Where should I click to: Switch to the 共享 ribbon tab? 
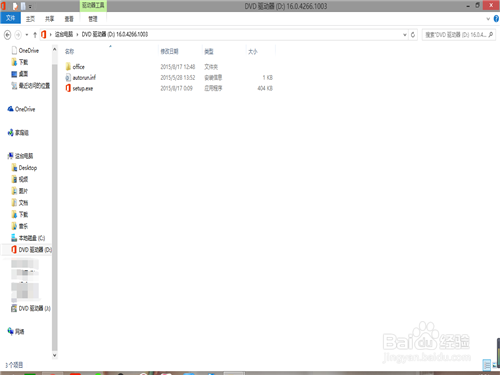pyautogui.click(x=50, y=19)
